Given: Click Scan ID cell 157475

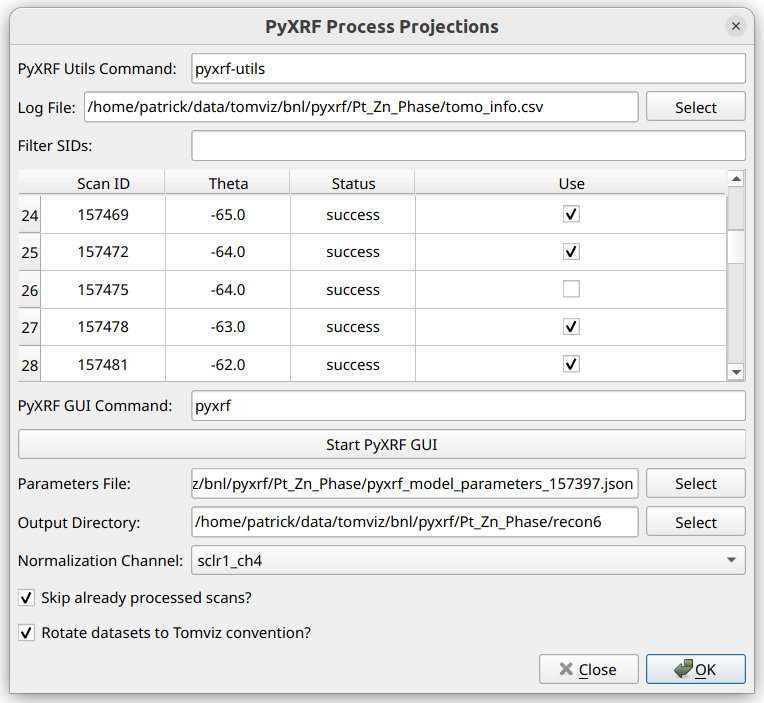Looking at the screenshot, I should pyautogui.click(x=103, y=289).
